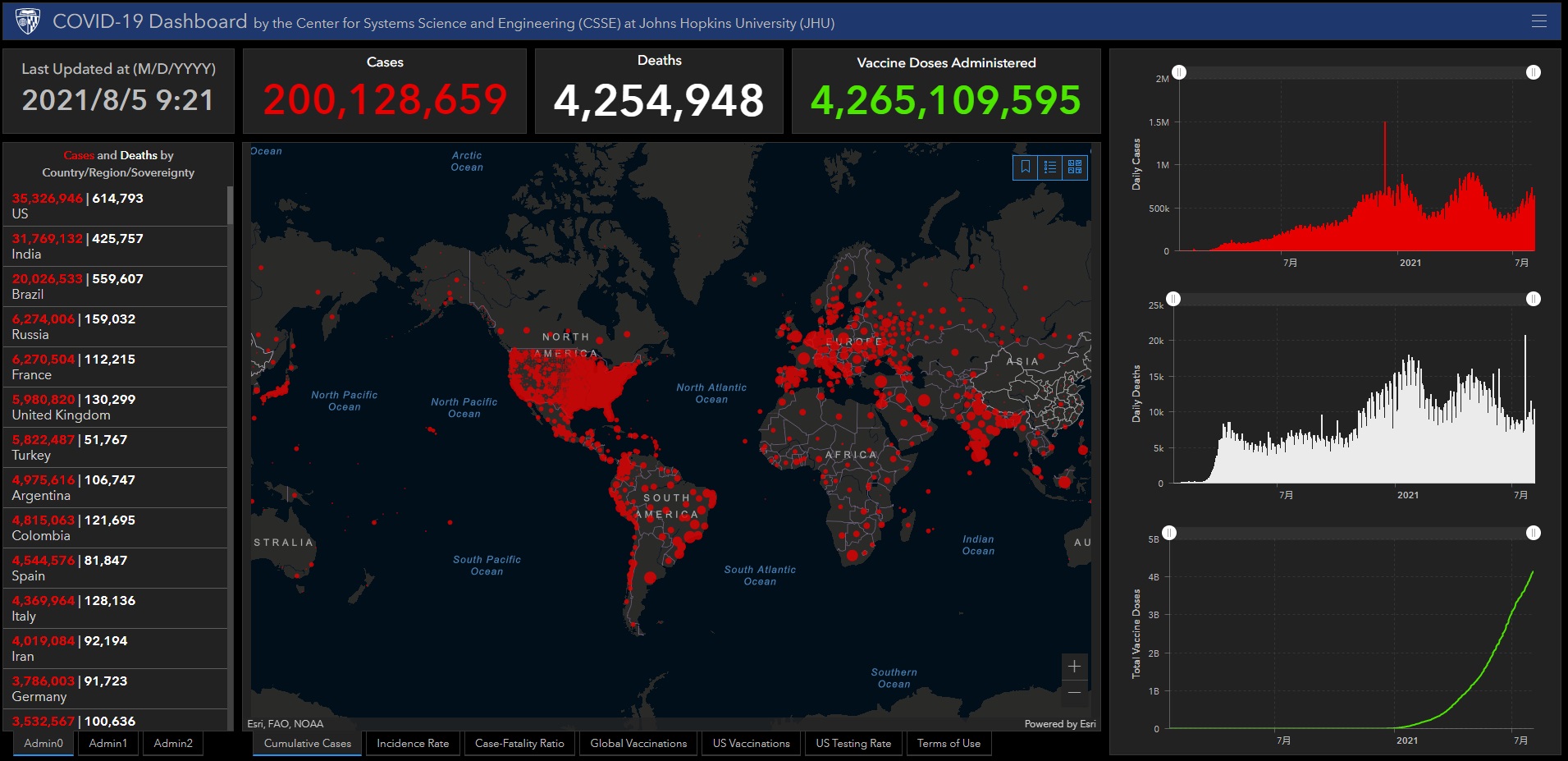Image resolution: width=1568 pixels, height=761 pixels.
Task: Open the hamburger menu in header
Action: coord(1538,21)
